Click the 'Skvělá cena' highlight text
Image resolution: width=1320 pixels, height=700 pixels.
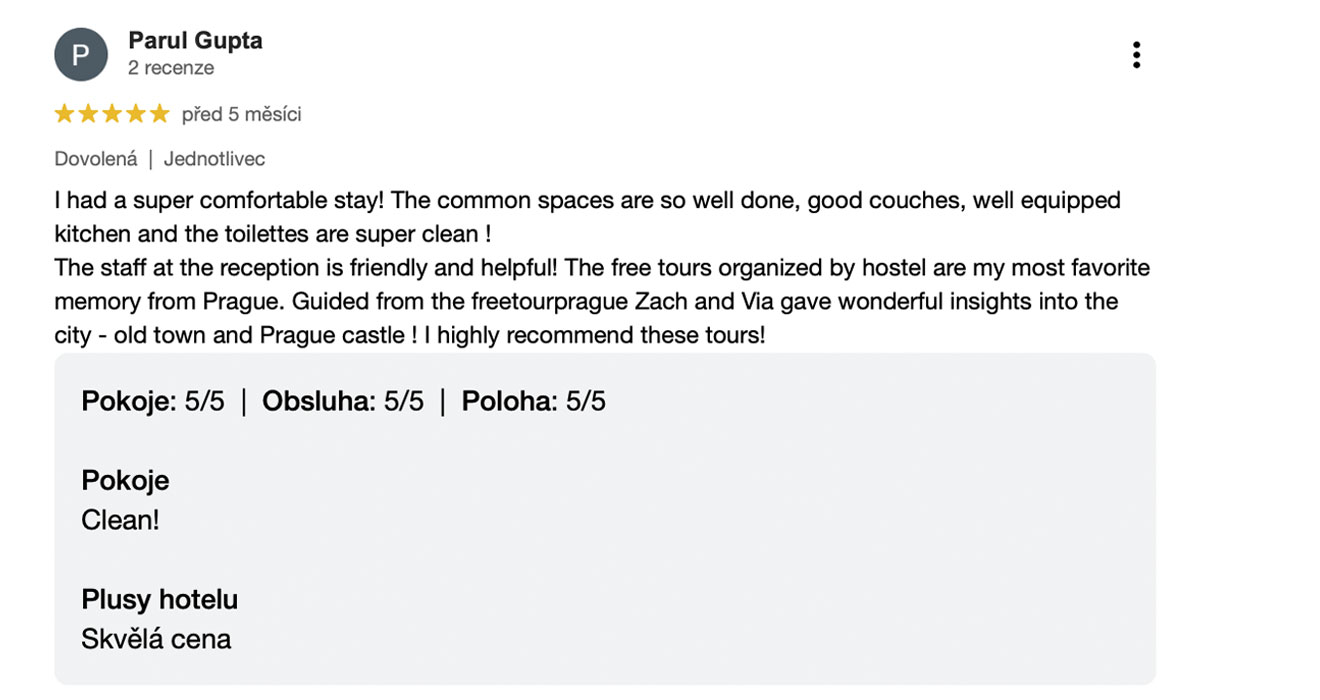coord(156,639)
